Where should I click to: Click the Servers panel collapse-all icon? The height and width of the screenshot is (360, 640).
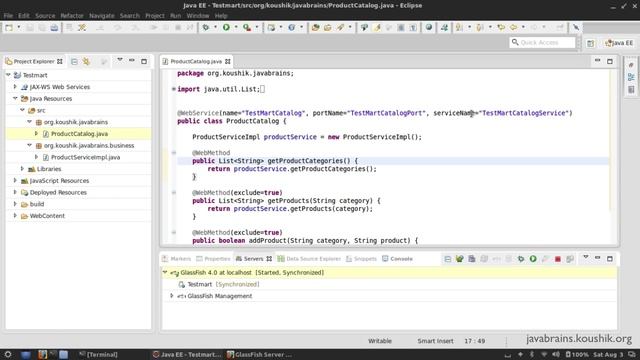pyautogui.click(x=447, y=259)
